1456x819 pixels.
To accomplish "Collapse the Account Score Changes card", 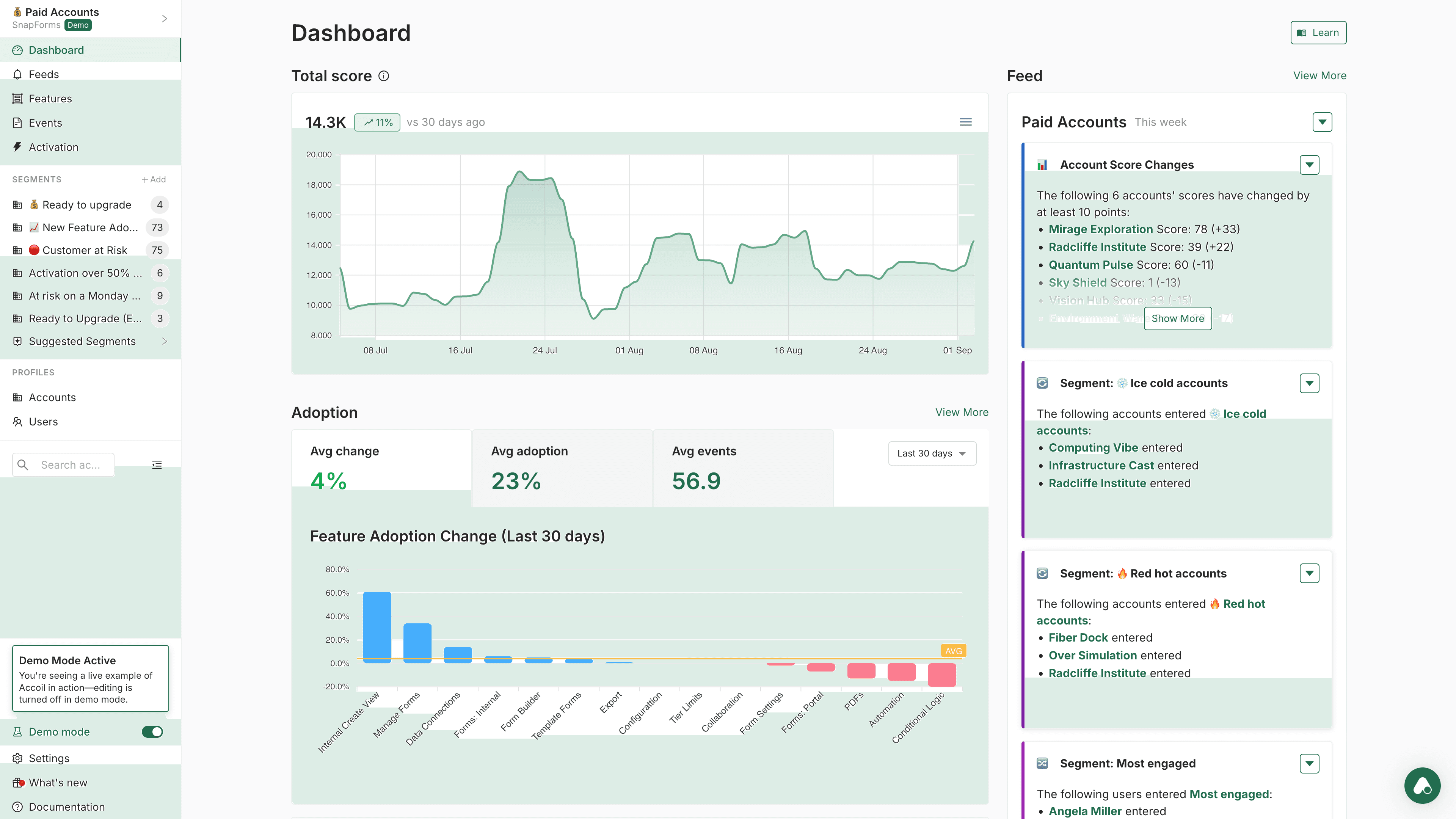I will pyautogui.click(x=1310, y=165).
